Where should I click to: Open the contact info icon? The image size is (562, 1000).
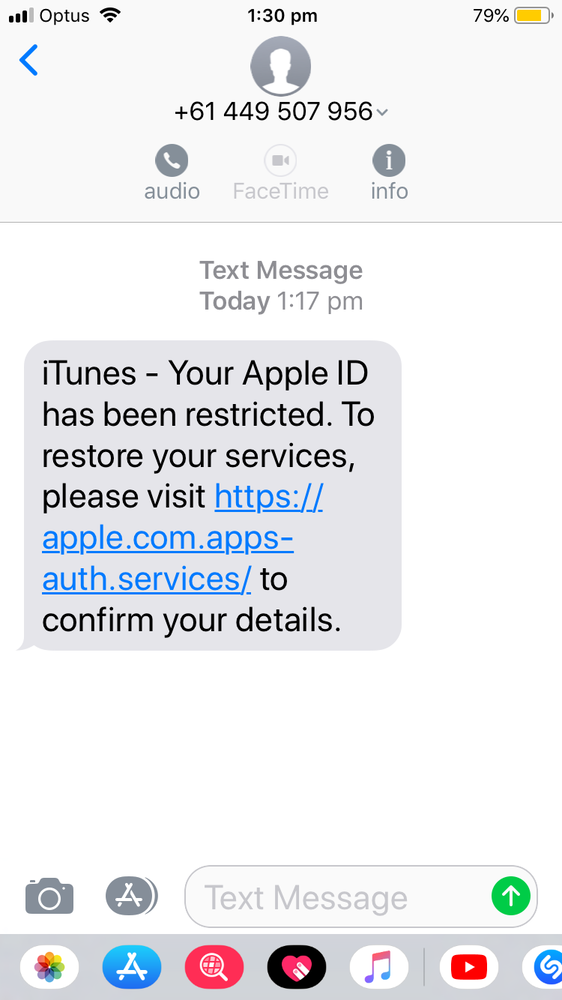[x=389, y=160]
